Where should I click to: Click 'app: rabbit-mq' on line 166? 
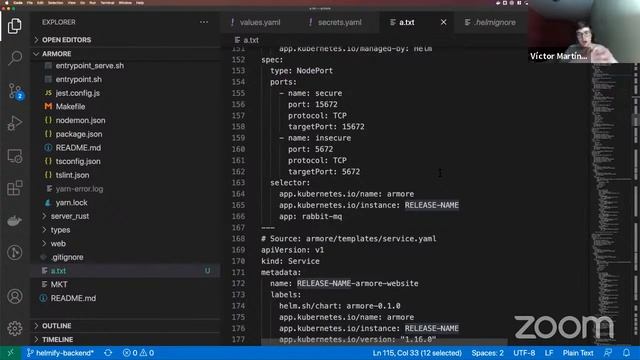311,216
